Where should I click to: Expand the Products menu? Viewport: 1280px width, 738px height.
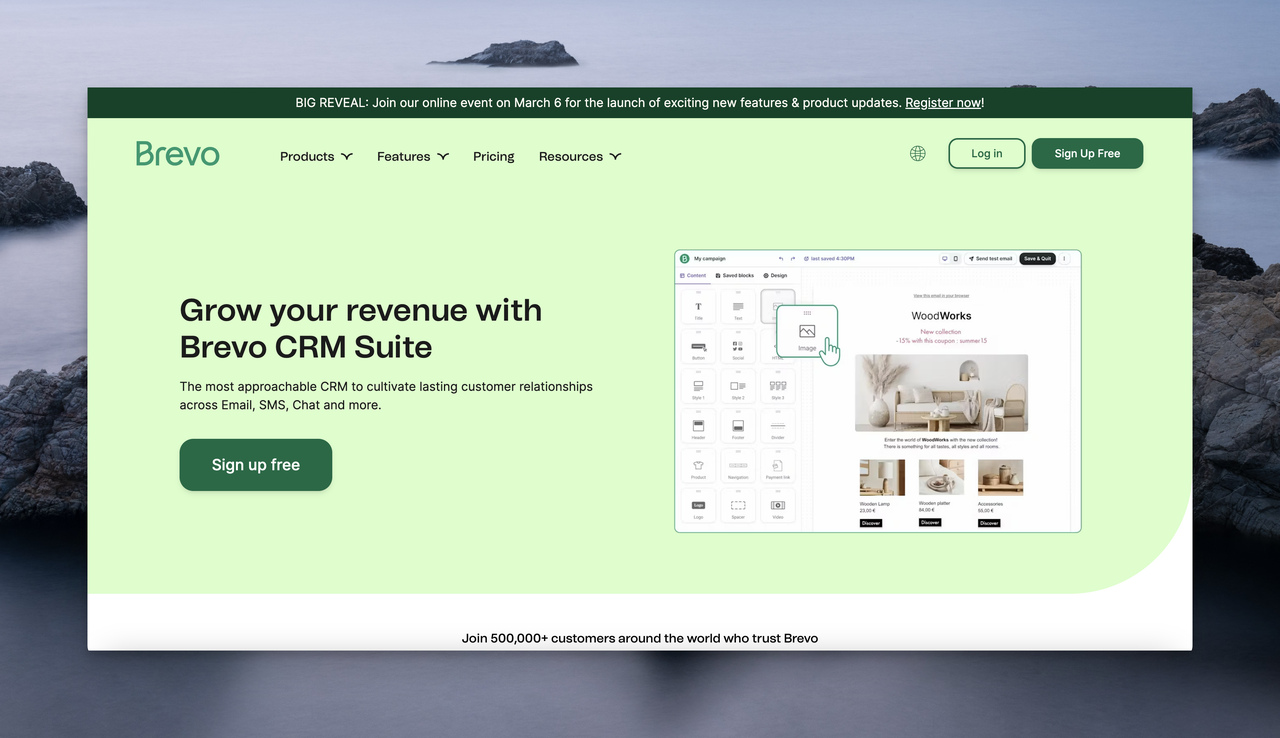coord(316,156)
